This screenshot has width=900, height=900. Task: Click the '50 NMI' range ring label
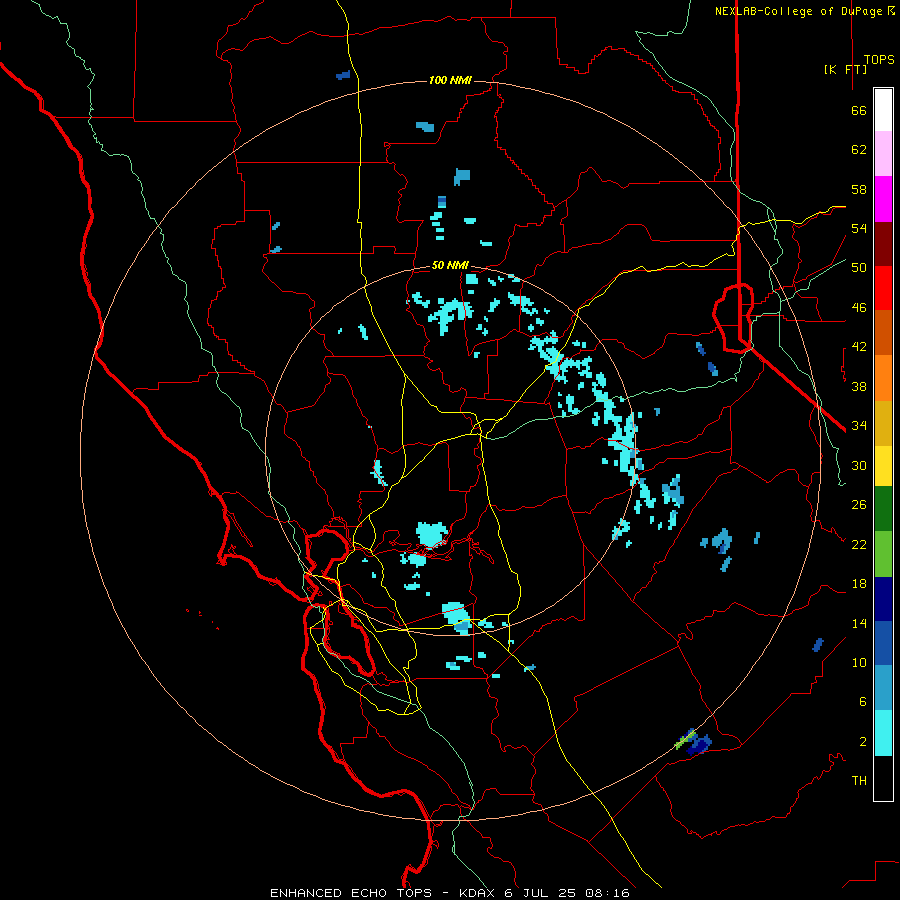[x=450, y=265]
